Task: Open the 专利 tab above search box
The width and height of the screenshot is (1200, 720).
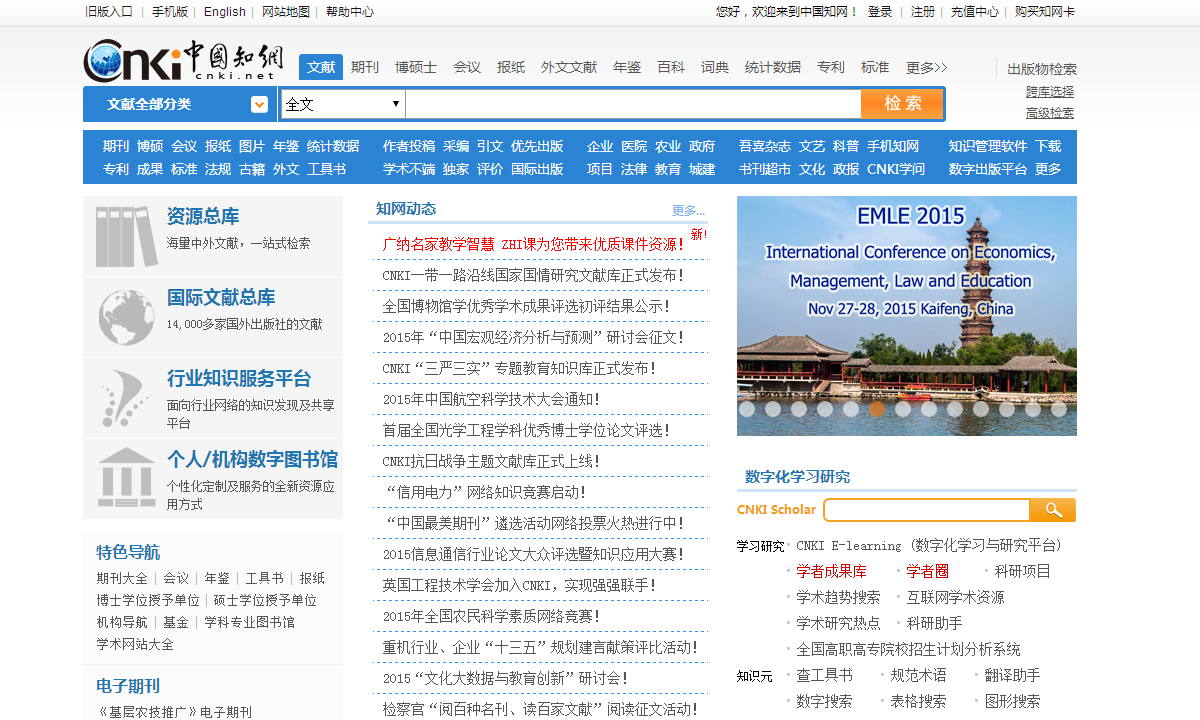Action: pos(831,68)
